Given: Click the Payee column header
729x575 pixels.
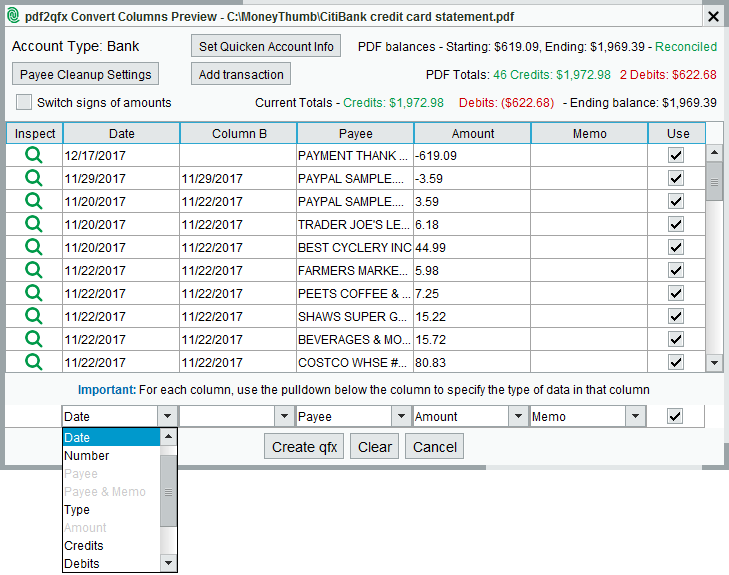Looking at the screenshot, I should (356, 133).
